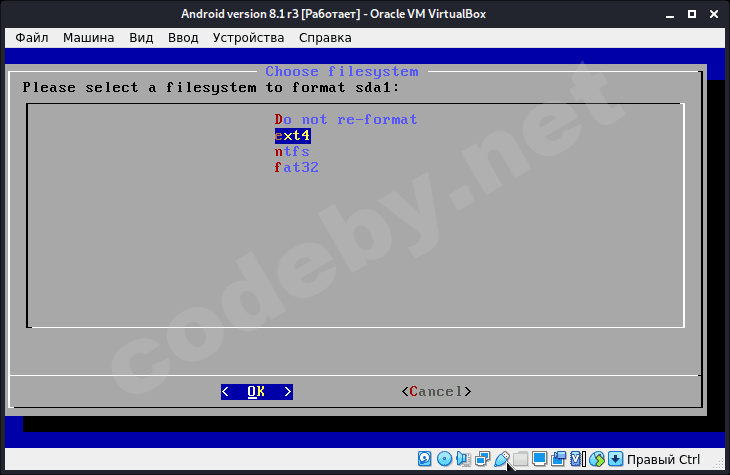
Task: Open the hard disk activity indicator
Action: [x=425, y=459]
